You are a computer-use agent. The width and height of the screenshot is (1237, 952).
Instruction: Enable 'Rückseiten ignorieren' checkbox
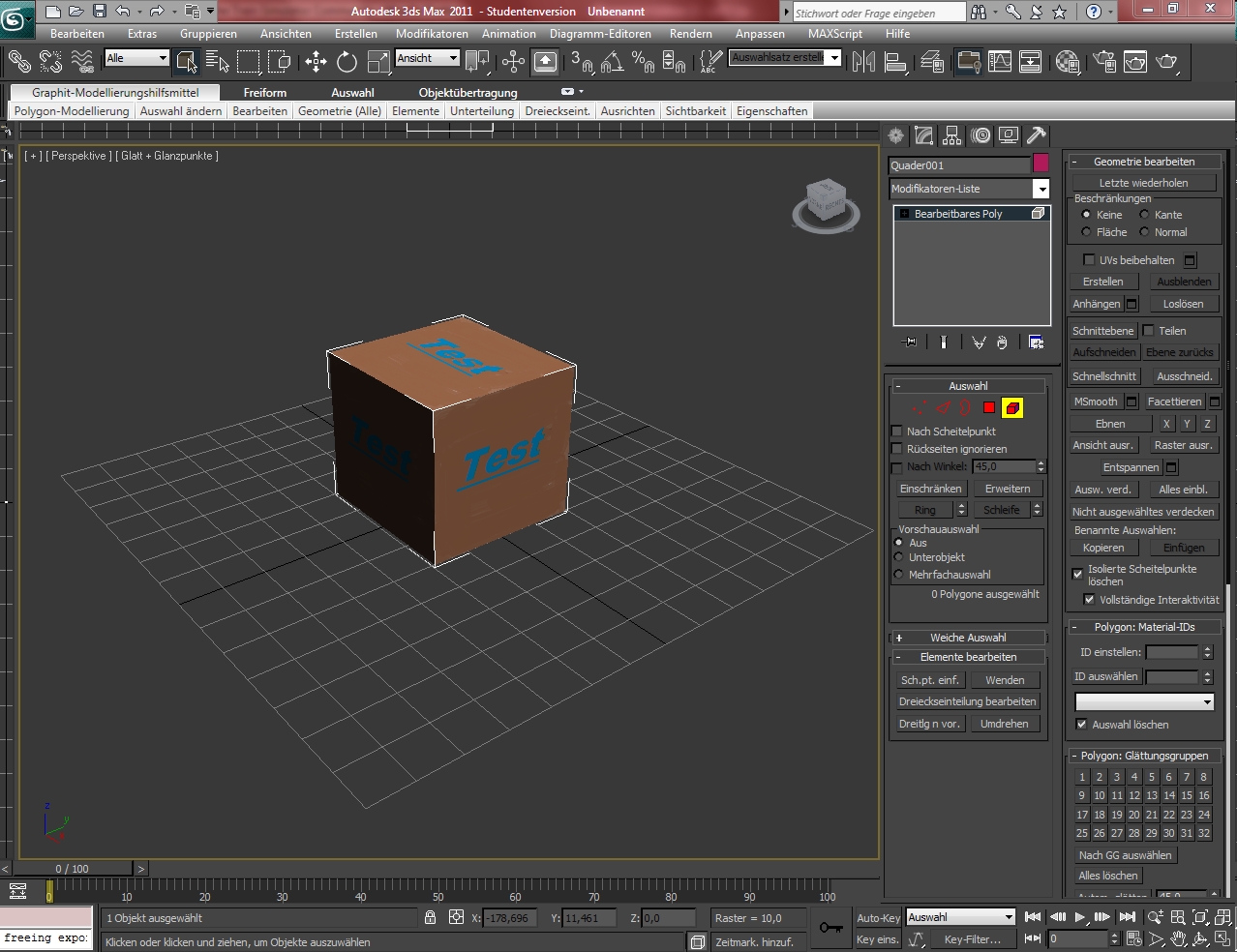click(x=896, y=449)
